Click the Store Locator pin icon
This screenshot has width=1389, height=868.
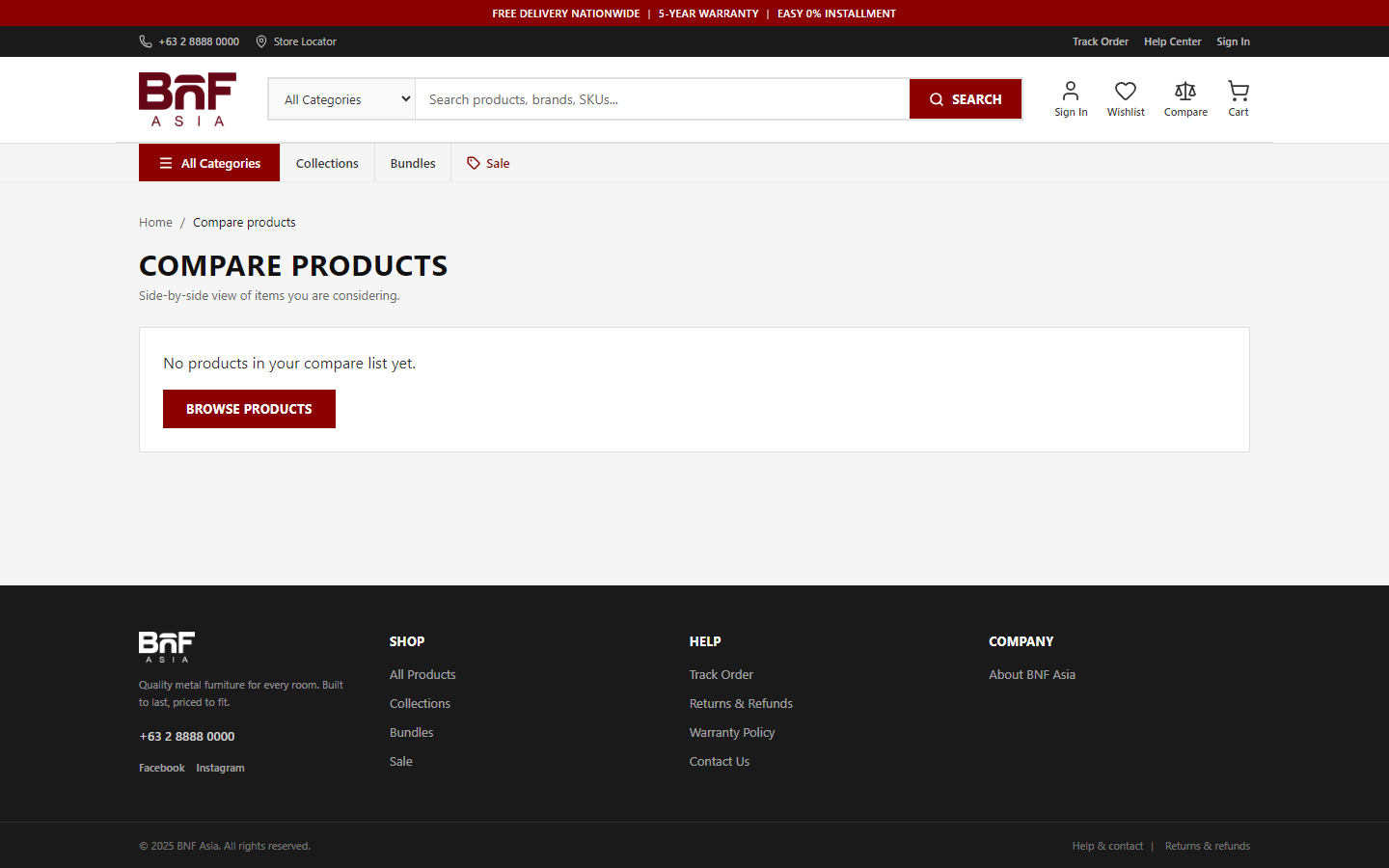(x=261, y=41)
